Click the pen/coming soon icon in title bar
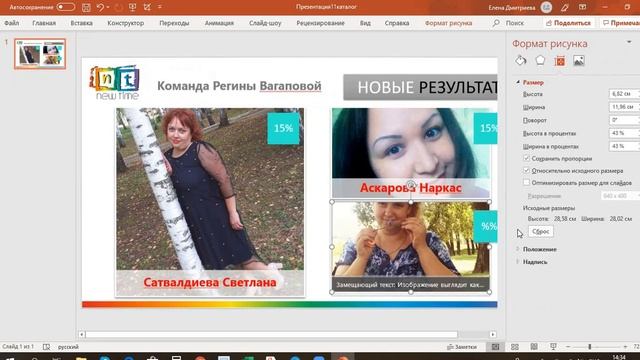This screenshot has width=640, height=360. tap(564, 7)
